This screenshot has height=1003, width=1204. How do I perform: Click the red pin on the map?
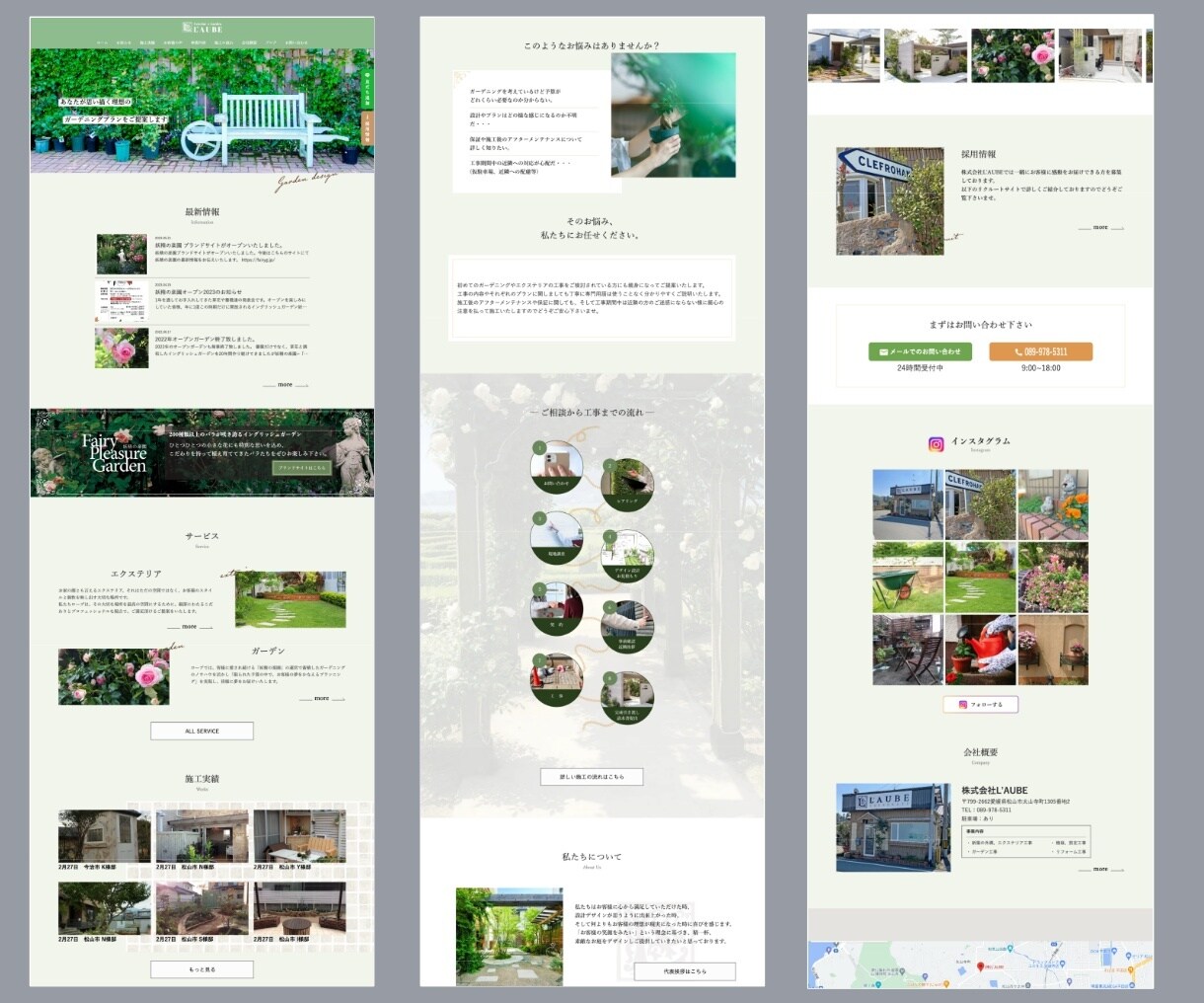coord(980,966)
